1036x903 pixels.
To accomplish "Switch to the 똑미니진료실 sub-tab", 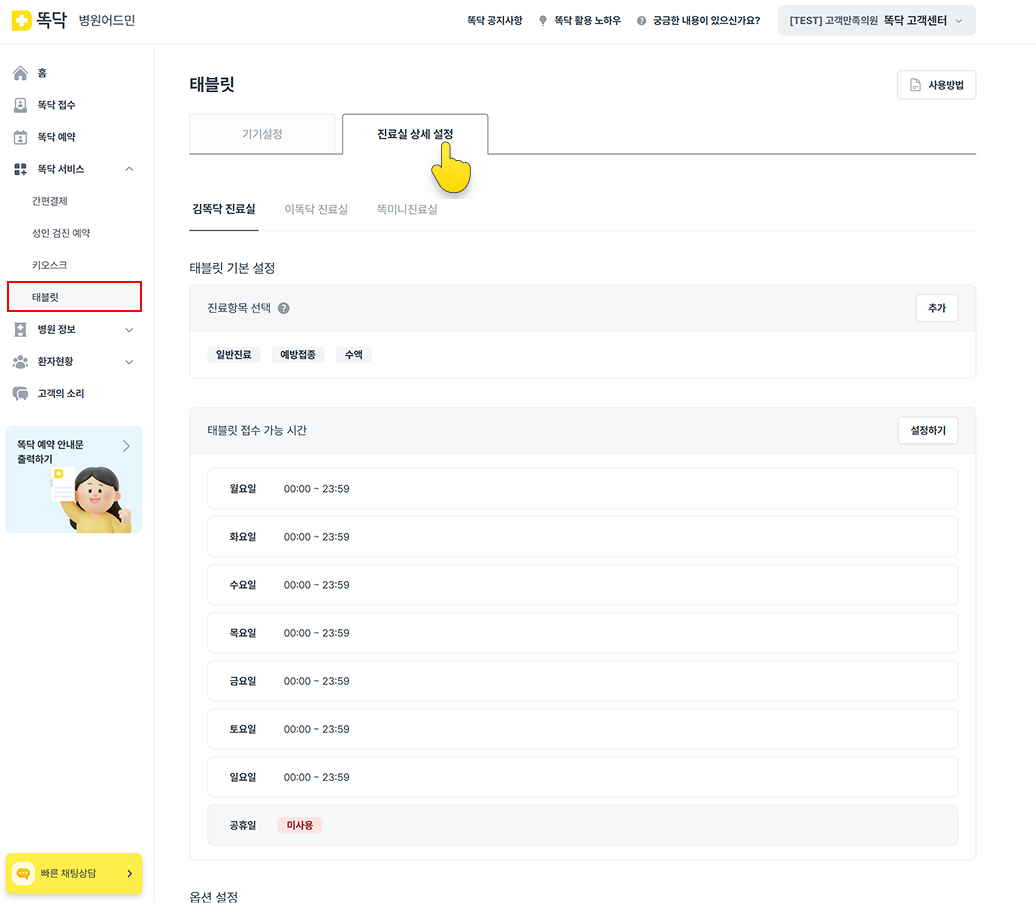I will tap(407, 209).
